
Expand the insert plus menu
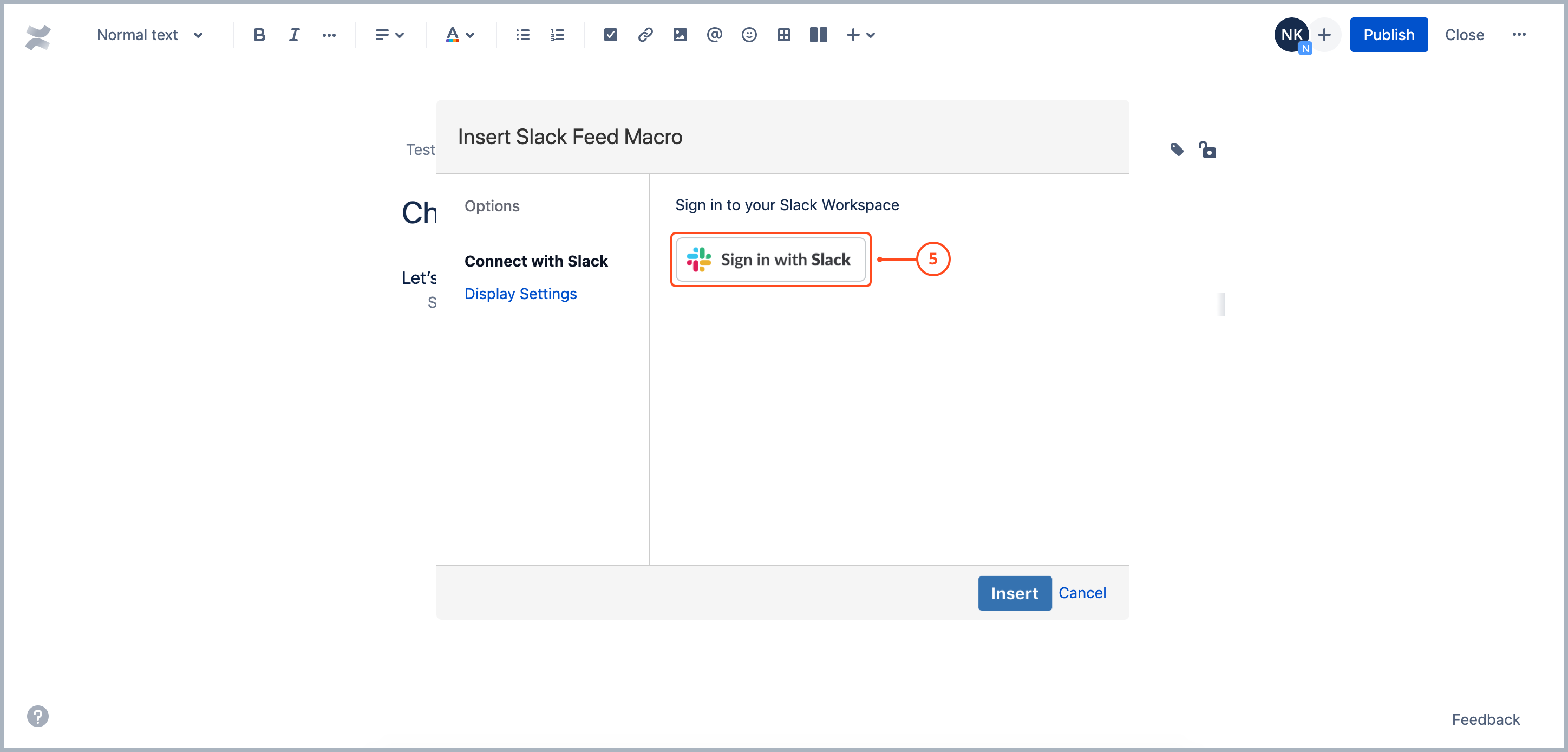point(861,35)
